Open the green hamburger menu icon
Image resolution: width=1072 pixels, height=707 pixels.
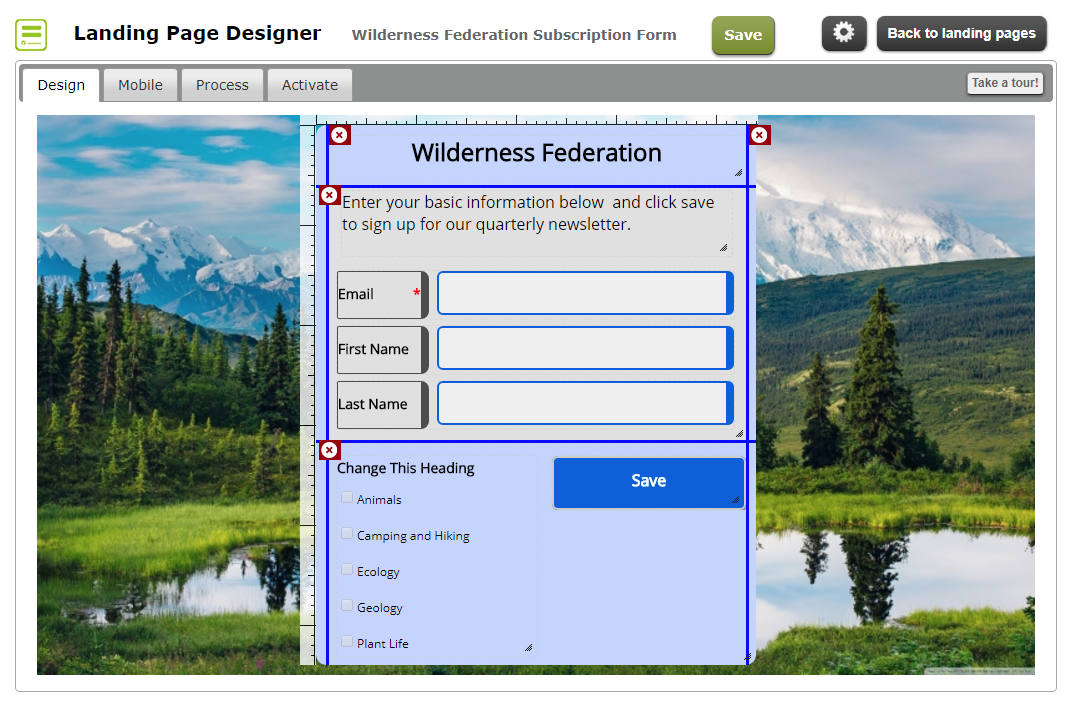point(31,35)
